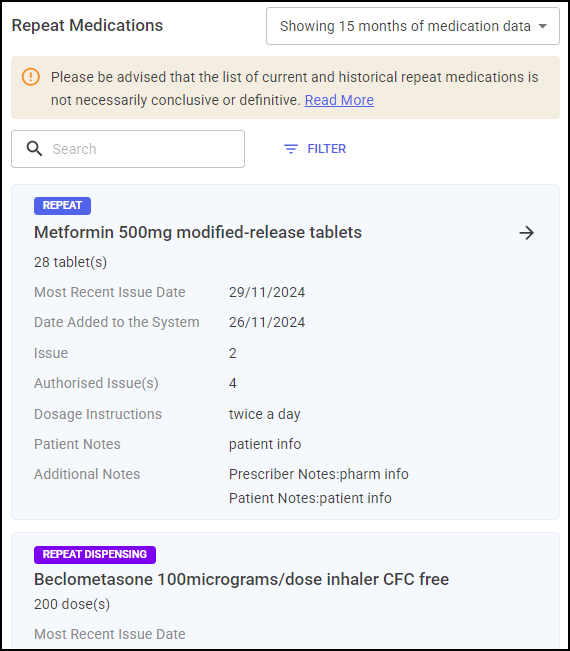Screen dimensions: 570x651
Task: Click the date added value 26/11/2024
Action: 267,322
